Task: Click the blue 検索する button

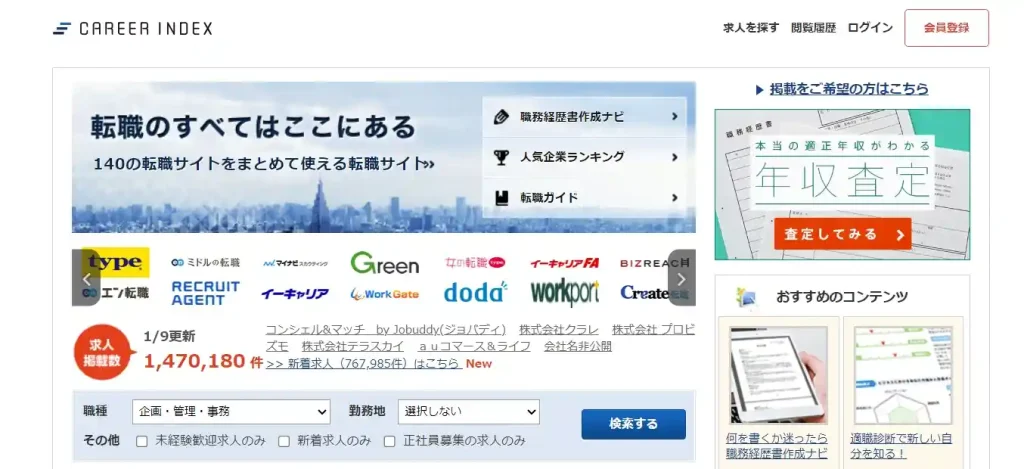Action: 633,424
